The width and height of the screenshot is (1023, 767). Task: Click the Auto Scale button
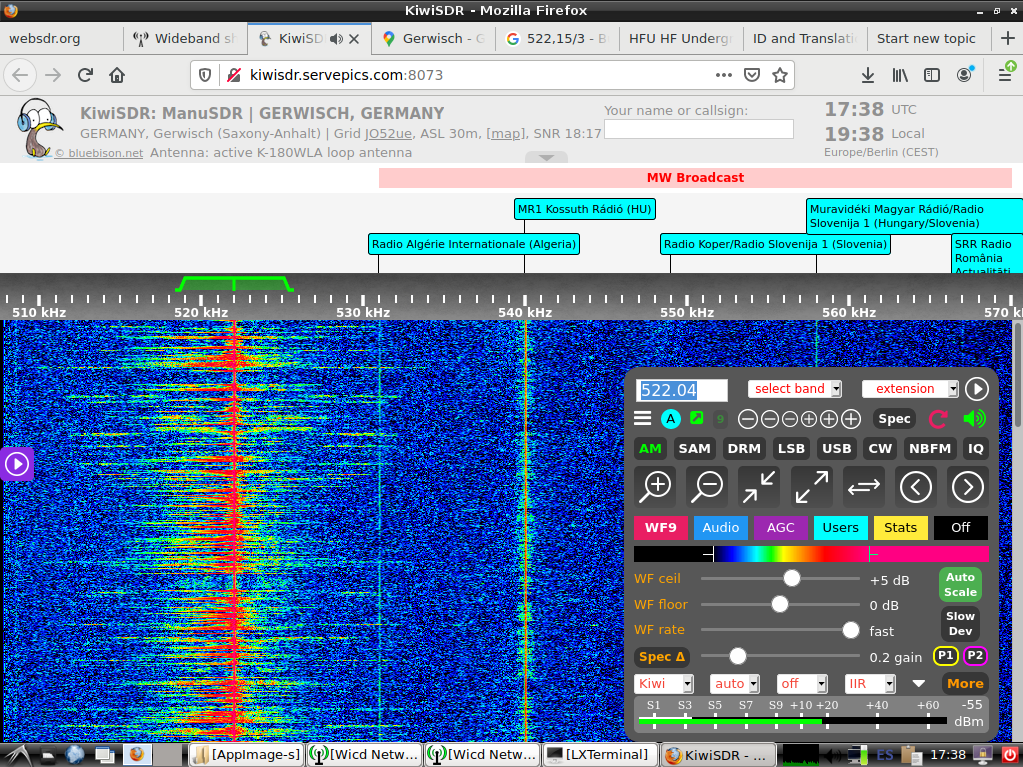click(x=960, y=584)
